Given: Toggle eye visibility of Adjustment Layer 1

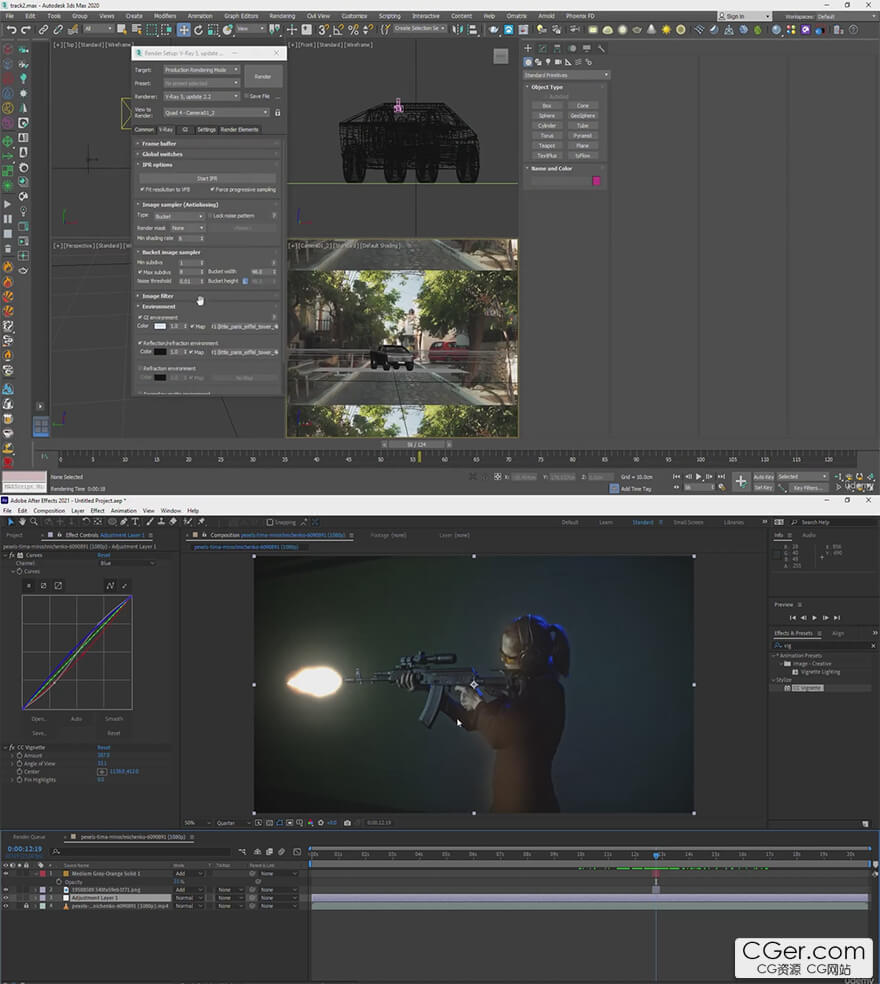Looking at the screenshot, I should 6,898.
